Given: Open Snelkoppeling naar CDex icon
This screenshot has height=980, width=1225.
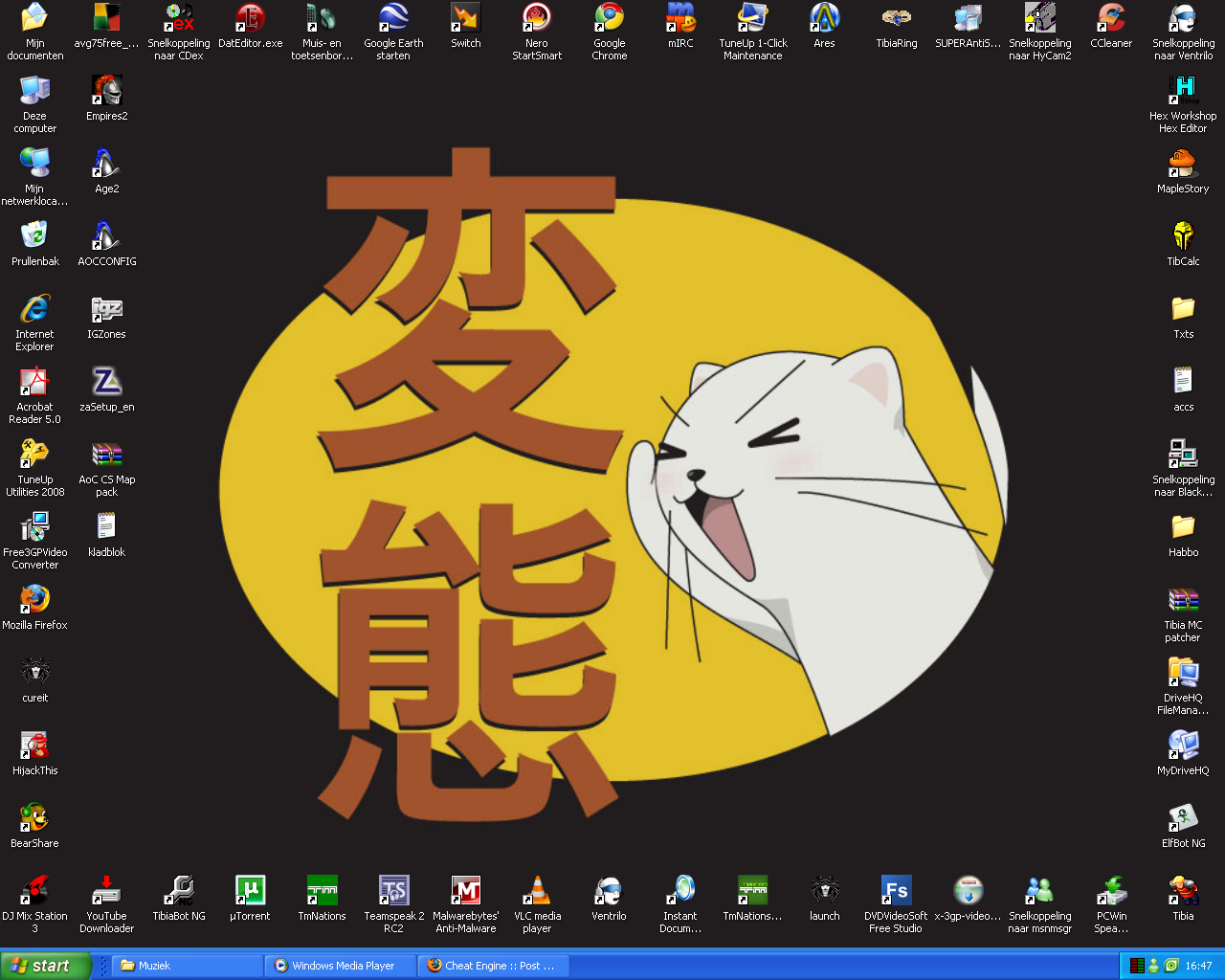Looking at the screenshot, I should [178, 17].
